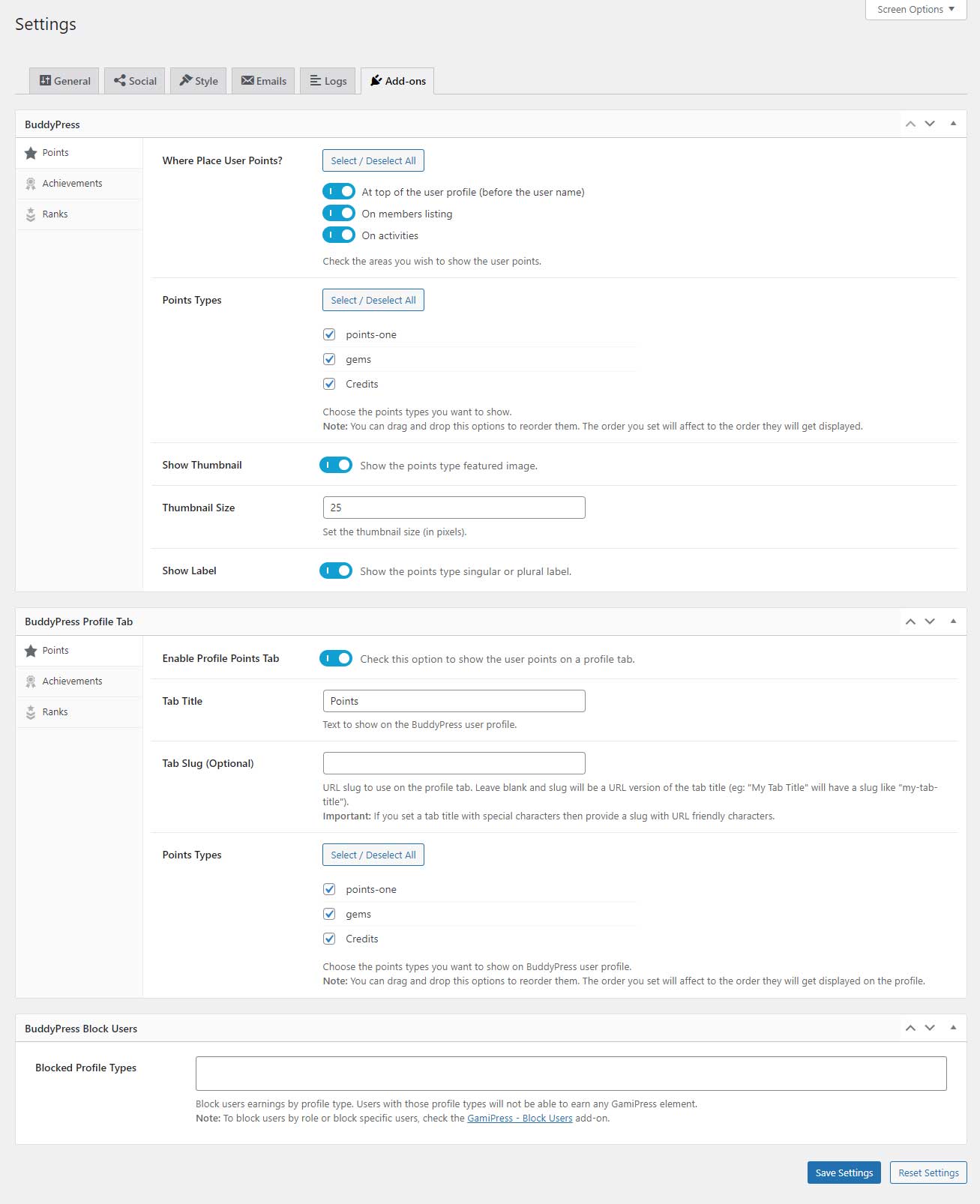The height and width of the screenshot is (1204, 980).
Task: Click the Save Settings button
Action: point(844,1173)
